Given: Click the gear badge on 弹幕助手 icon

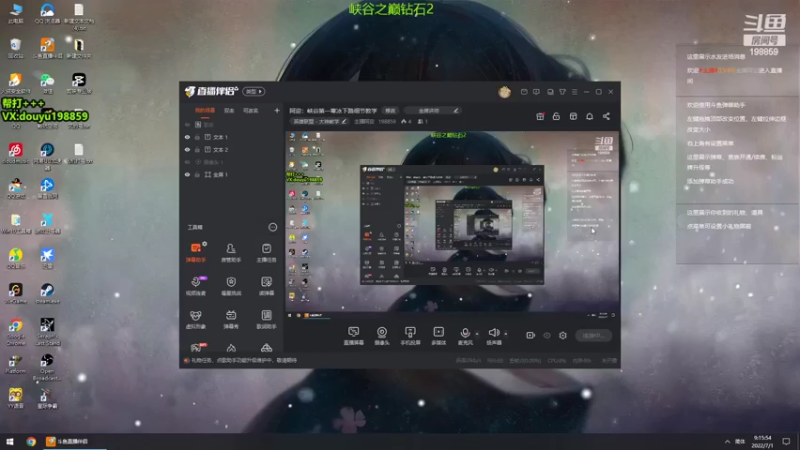Looking at the screenshot, I should pyautogui.click(x=205, y=244).
